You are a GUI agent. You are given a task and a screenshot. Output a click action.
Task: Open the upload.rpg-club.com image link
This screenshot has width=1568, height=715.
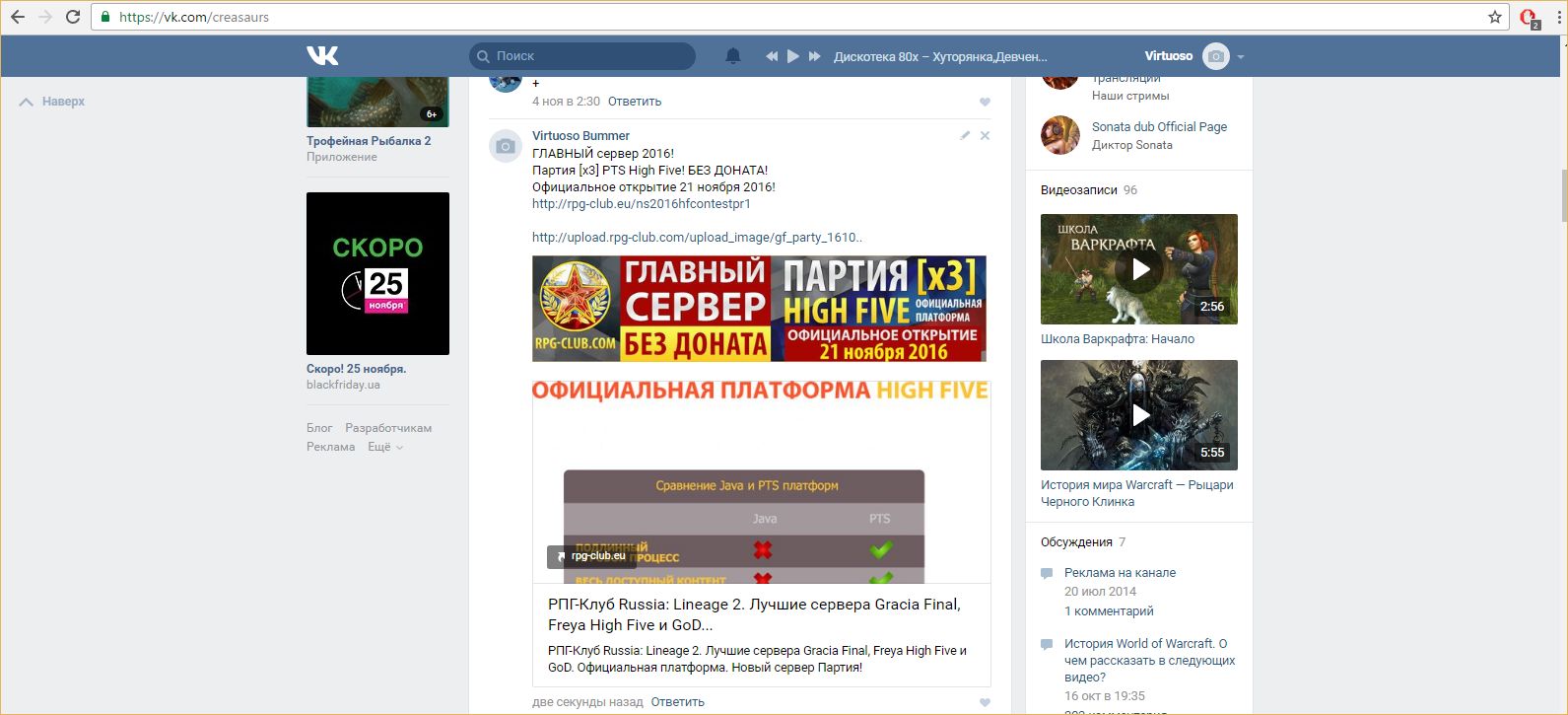697,237
